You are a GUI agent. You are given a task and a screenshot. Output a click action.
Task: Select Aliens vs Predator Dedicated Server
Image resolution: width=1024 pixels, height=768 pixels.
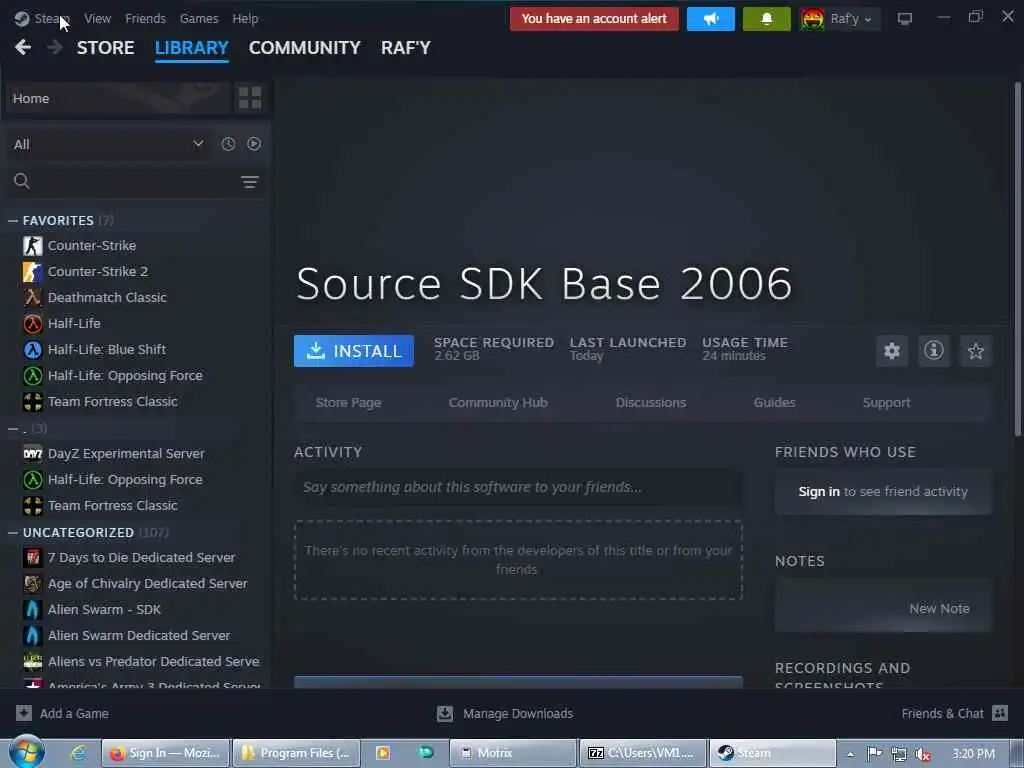click(153, 662)
